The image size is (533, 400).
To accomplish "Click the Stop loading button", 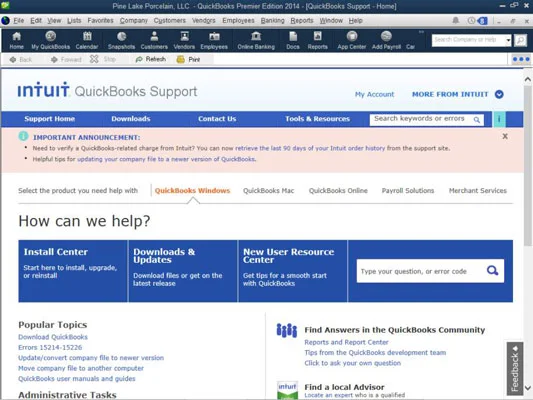I will (103, 59).
